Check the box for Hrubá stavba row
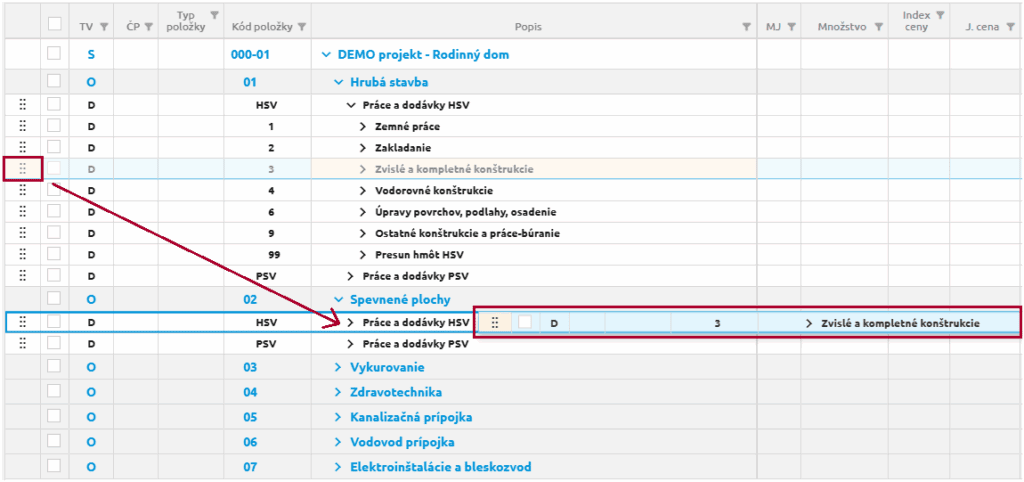 pos(54,82)
